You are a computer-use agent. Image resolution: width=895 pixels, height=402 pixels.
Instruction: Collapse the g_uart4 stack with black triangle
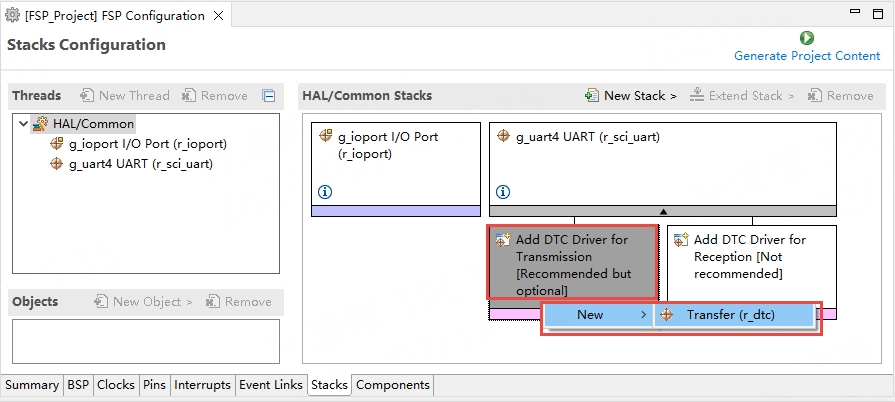662,211
